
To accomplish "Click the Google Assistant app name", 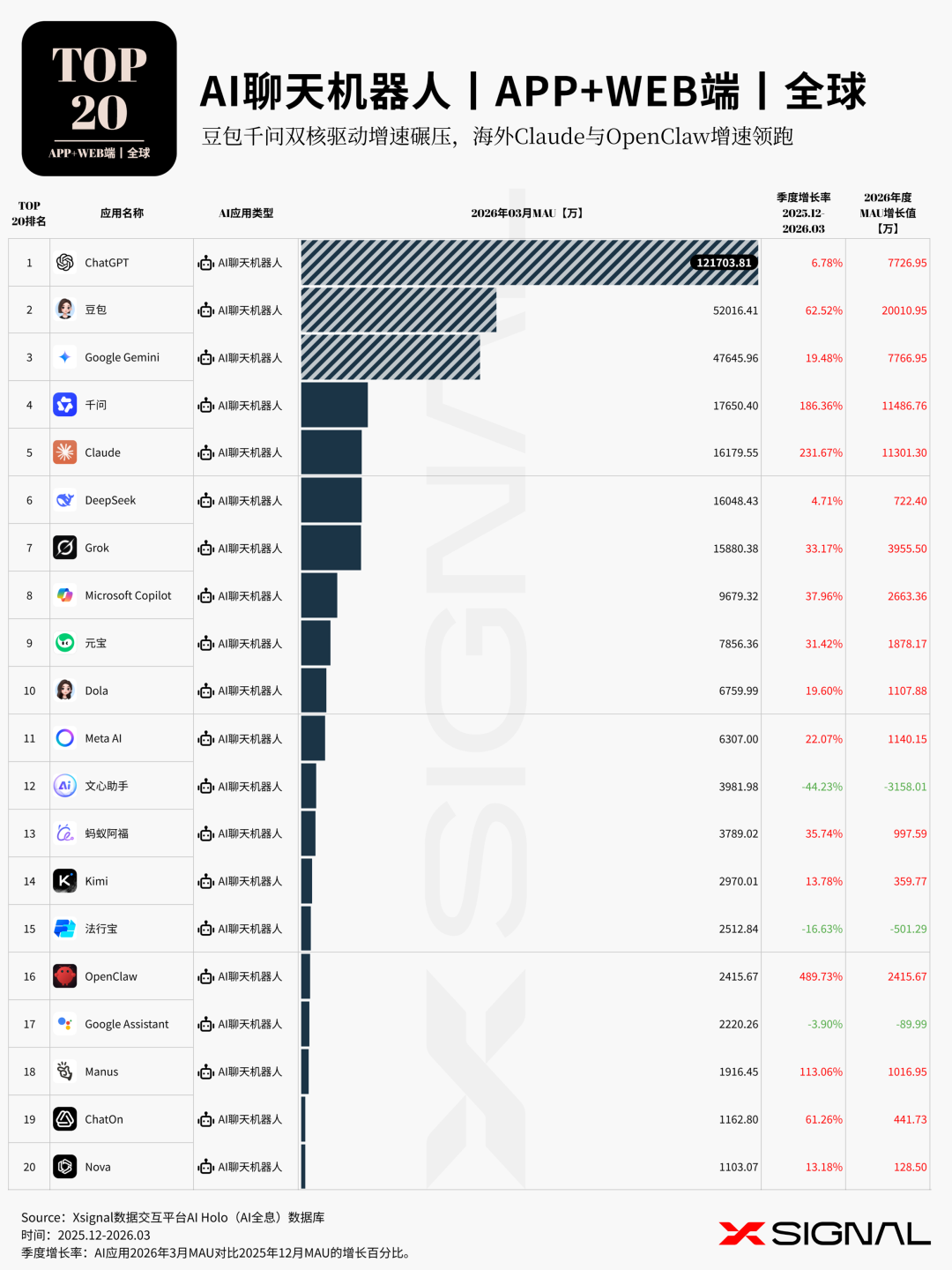I will 126,1024.
